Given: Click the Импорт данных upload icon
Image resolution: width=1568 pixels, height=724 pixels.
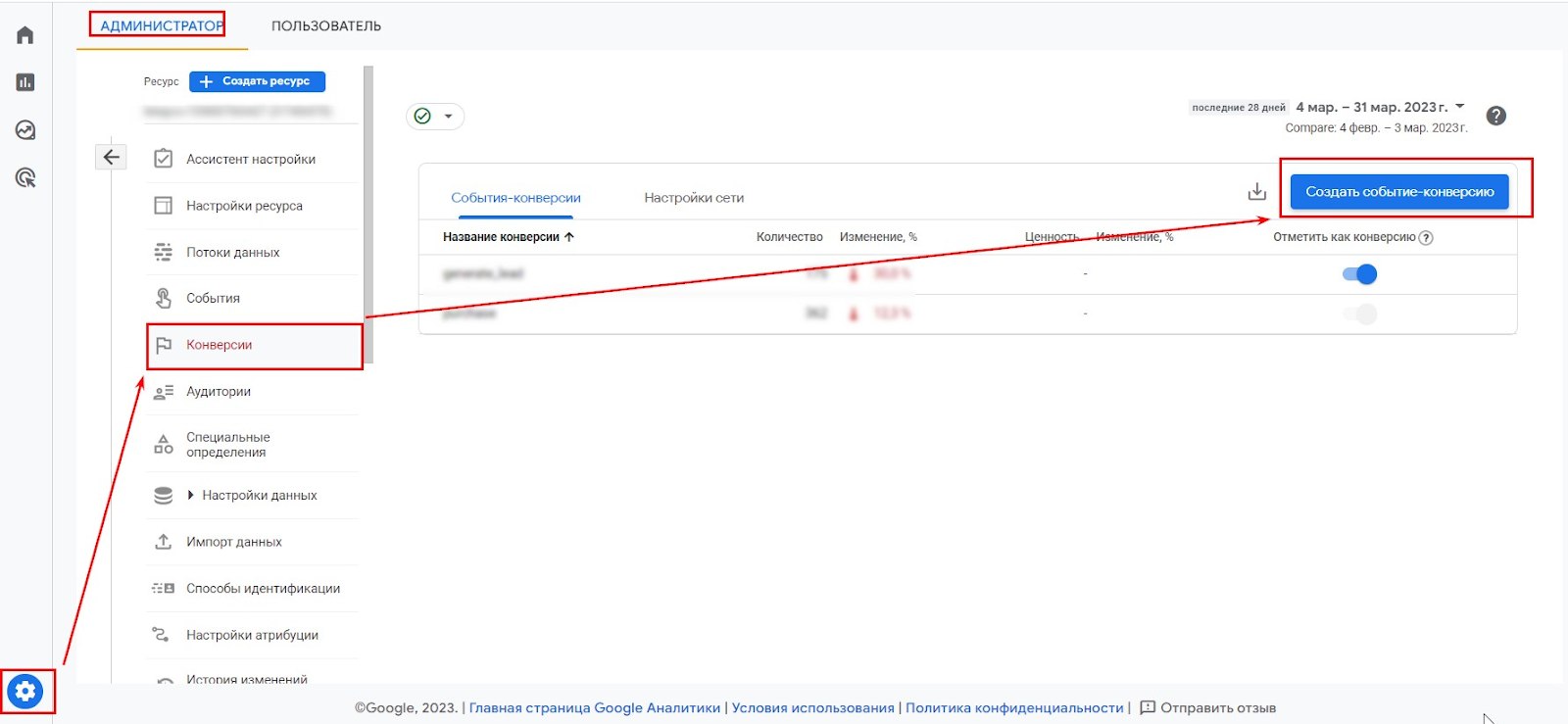Looking at the screenshot, I should click(164, 542).
